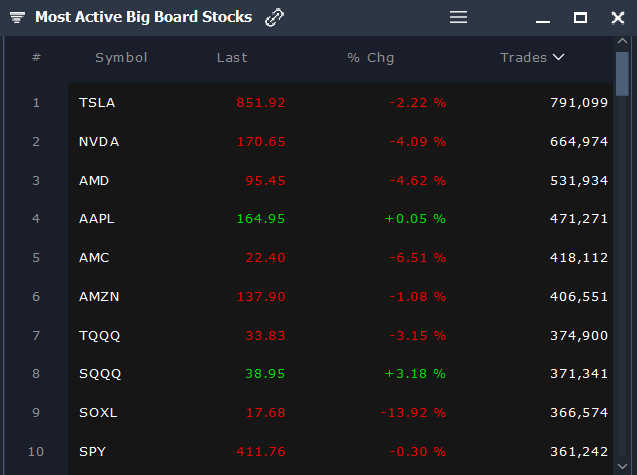Click the Symbol column header
Viewport: 637px width, 475px height.
pos(121,58)
